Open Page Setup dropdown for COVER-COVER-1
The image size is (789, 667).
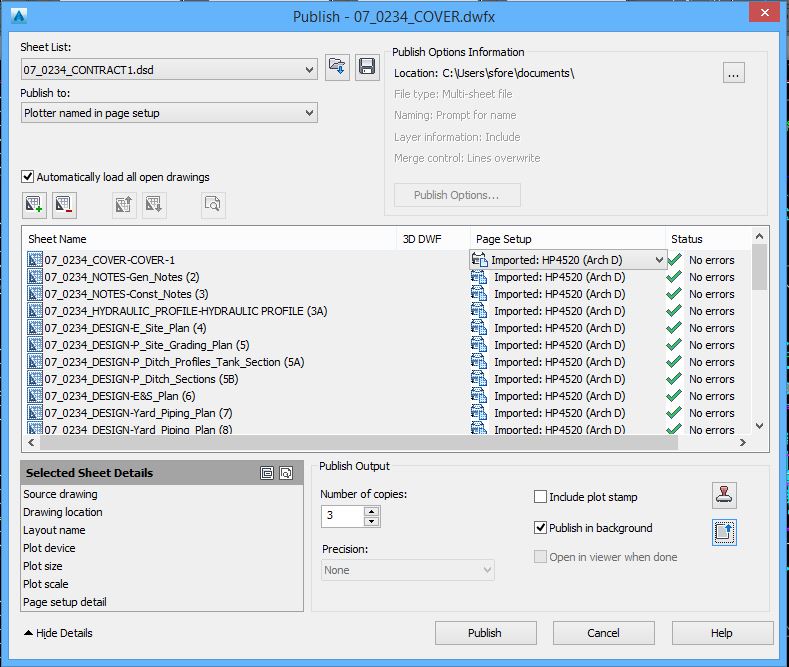click(x=659, y=260)
